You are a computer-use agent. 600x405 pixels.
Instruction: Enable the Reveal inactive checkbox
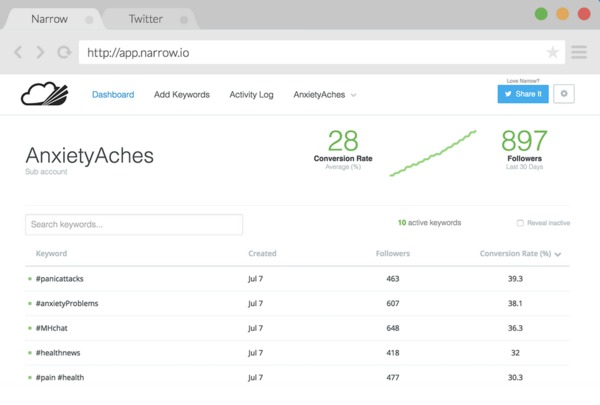point(520,223)
